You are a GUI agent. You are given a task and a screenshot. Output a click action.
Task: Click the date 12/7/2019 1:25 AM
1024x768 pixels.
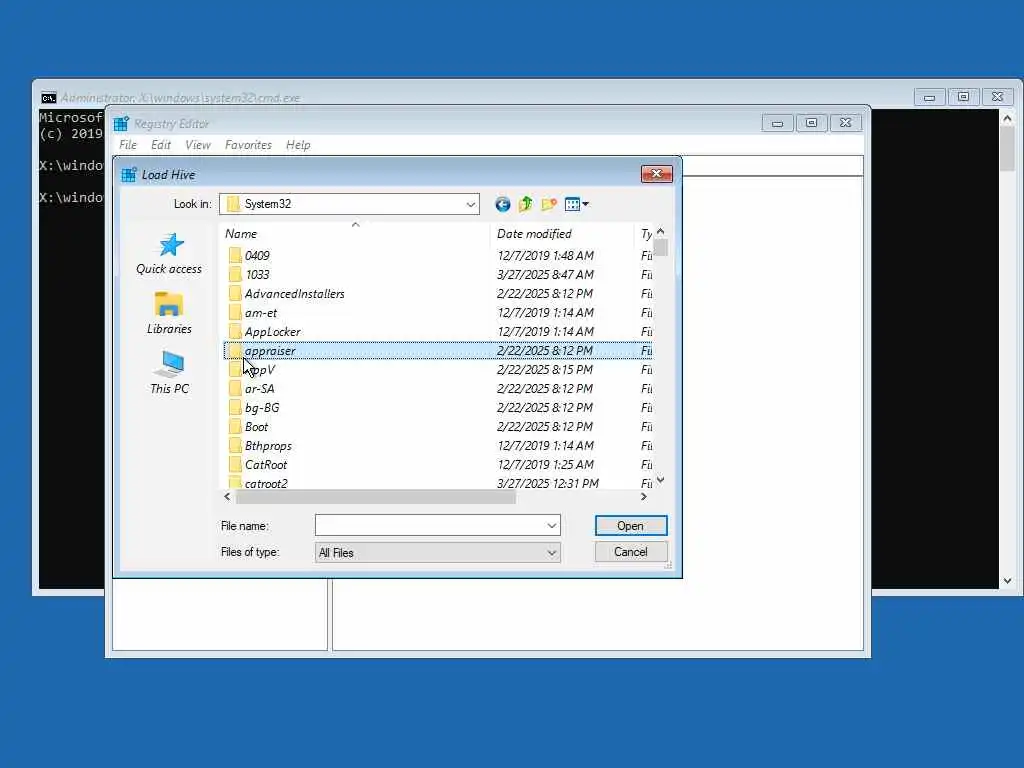tap(545, 464)
